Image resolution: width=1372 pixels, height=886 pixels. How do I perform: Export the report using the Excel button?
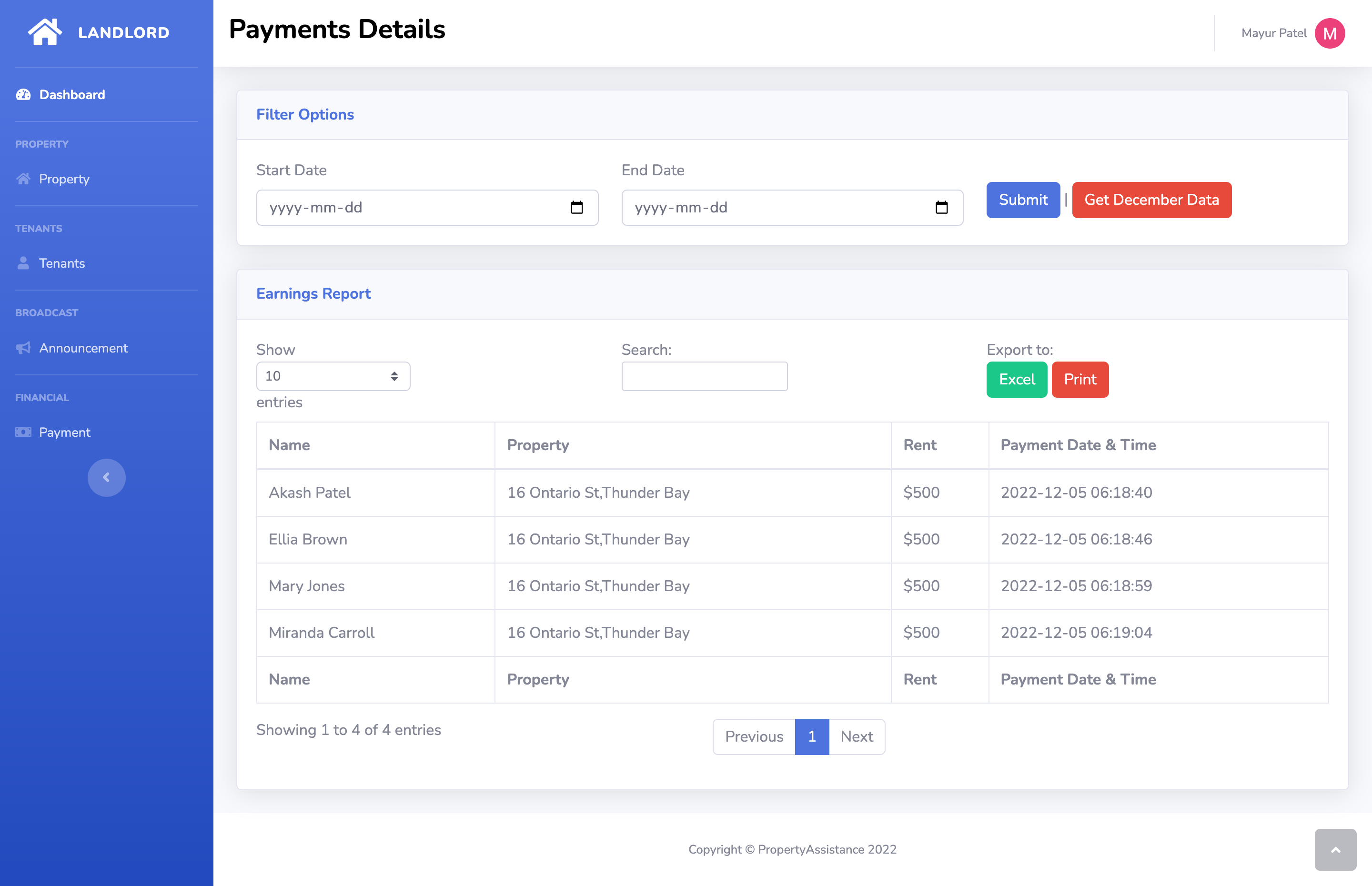pyautogui.click(x=1016, y=379)
